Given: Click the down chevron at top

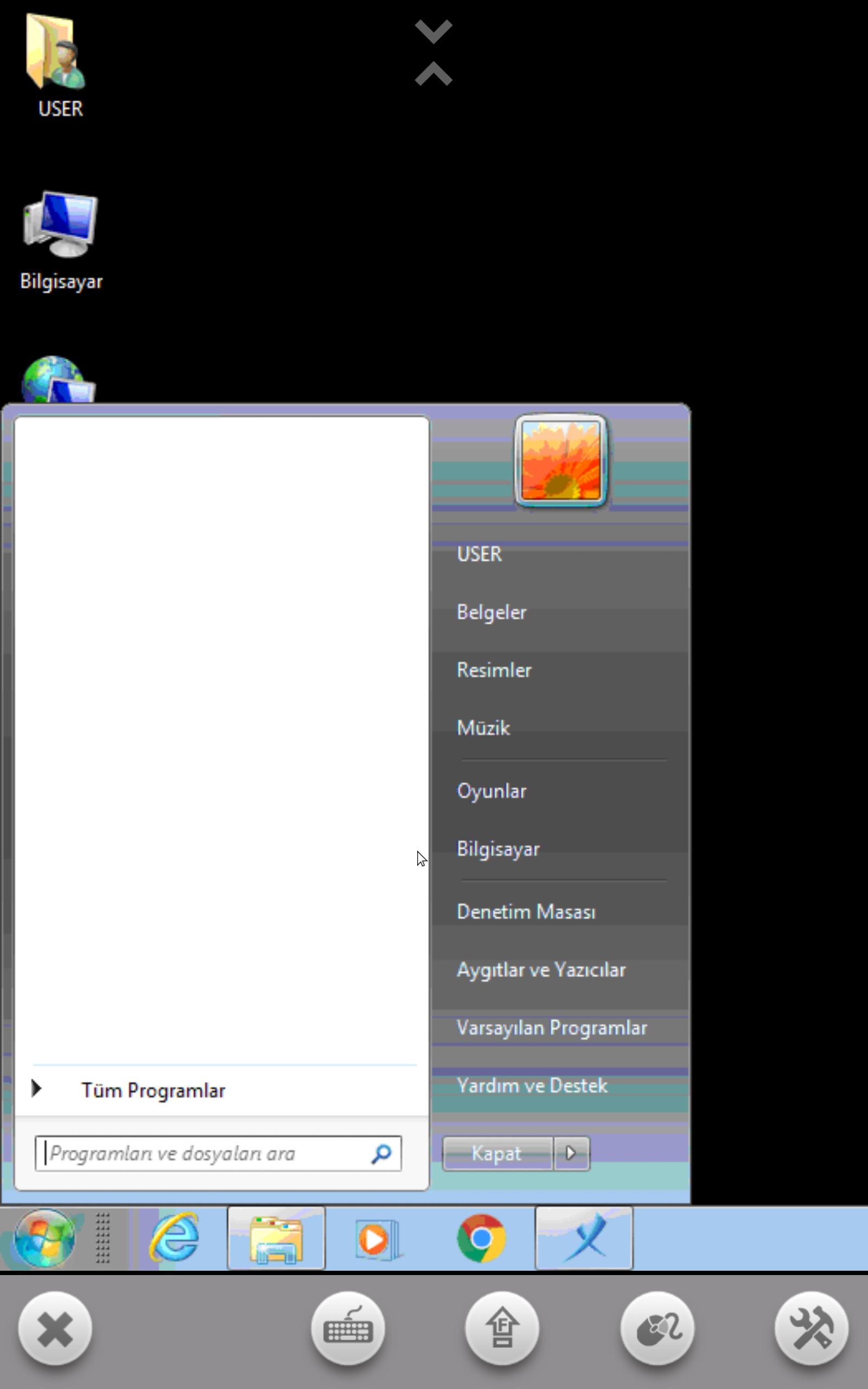Looking at the screenshot, I should click(433, 31).
